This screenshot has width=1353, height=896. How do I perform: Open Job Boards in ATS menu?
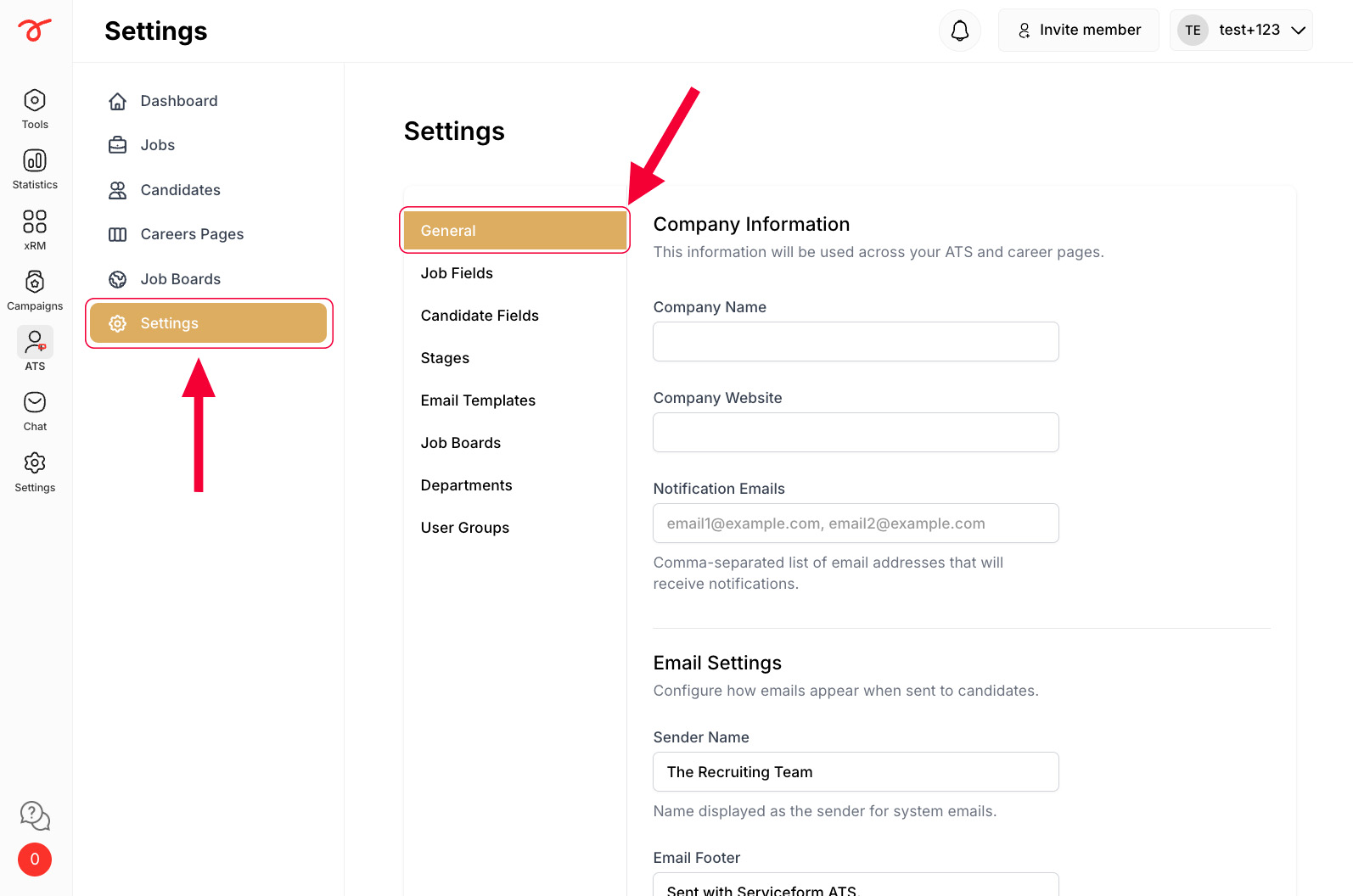pos(209,279)
